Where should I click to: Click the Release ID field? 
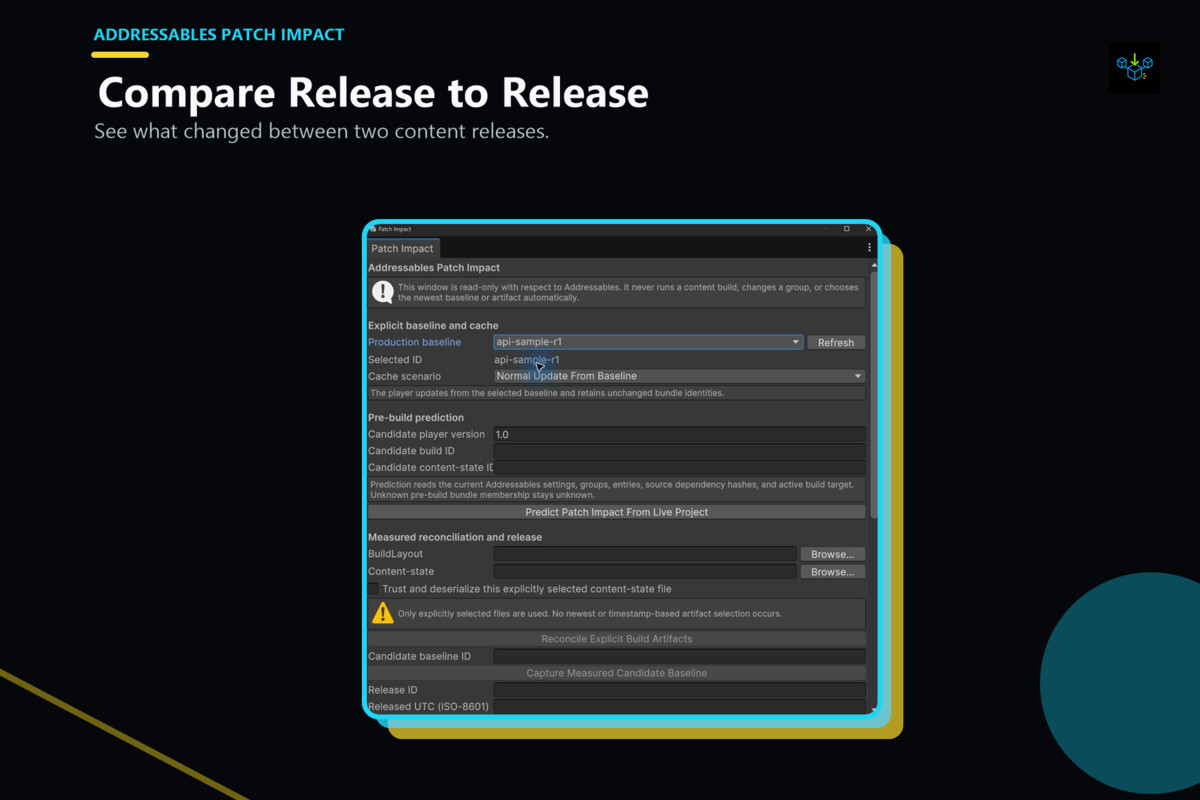(x=679, y=690)
